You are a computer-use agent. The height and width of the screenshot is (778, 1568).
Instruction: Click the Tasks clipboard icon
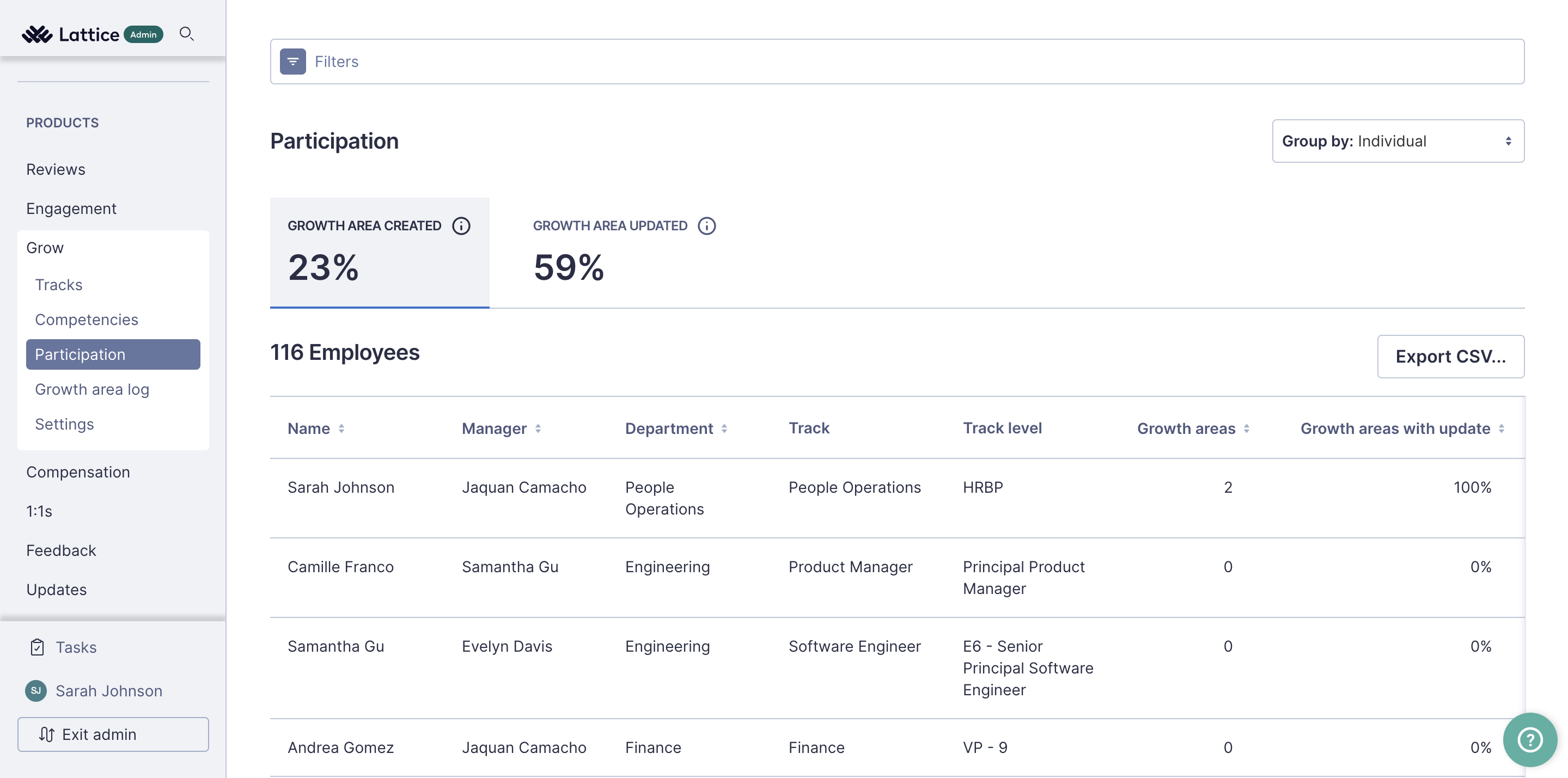37,647
